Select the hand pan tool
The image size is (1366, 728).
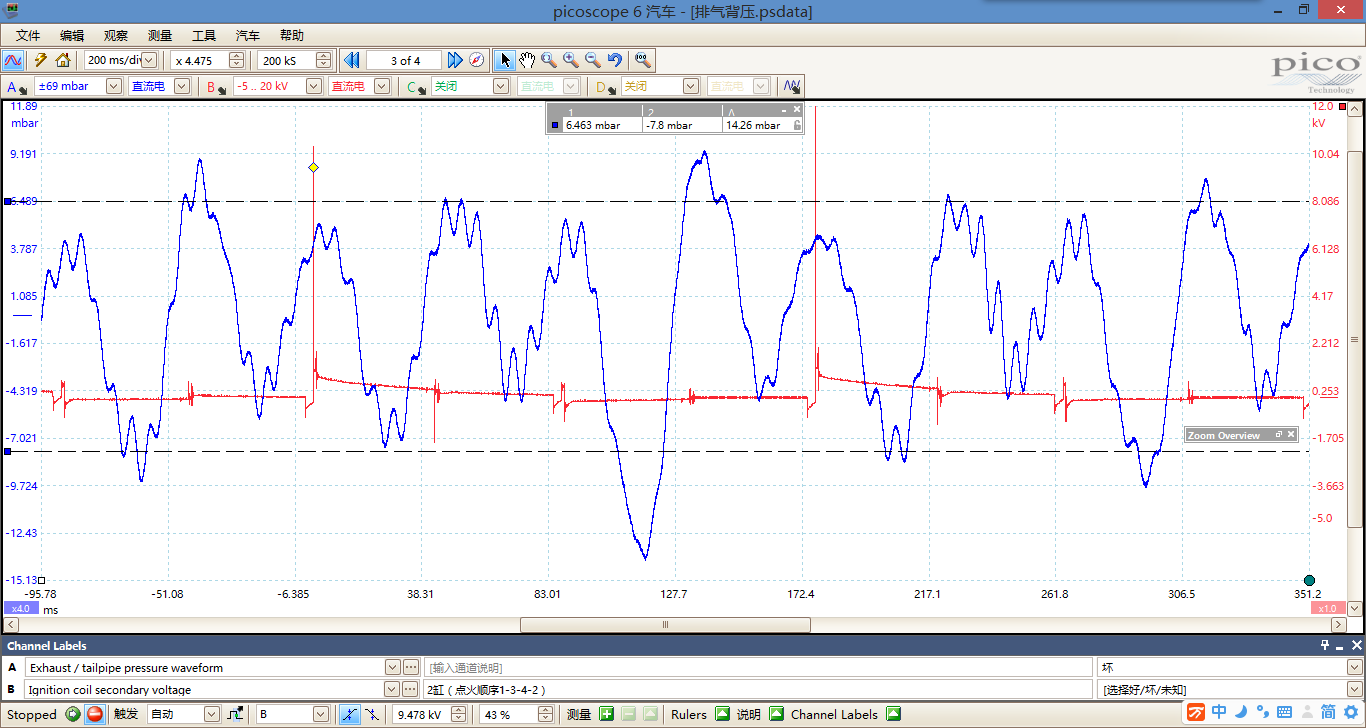[527, 60]
